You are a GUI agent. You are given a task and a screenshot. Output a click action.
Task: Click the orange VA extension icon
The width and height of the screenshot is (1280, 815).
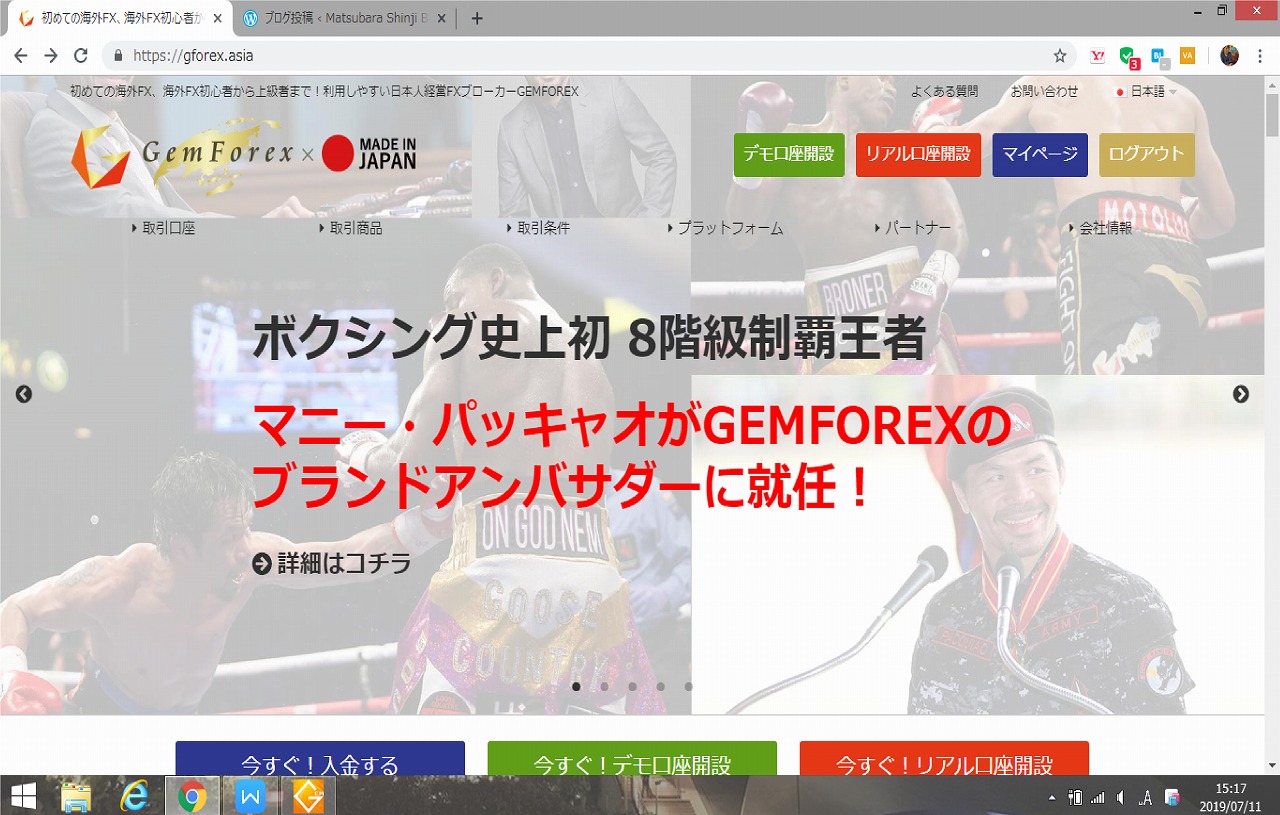(1187, 56)
